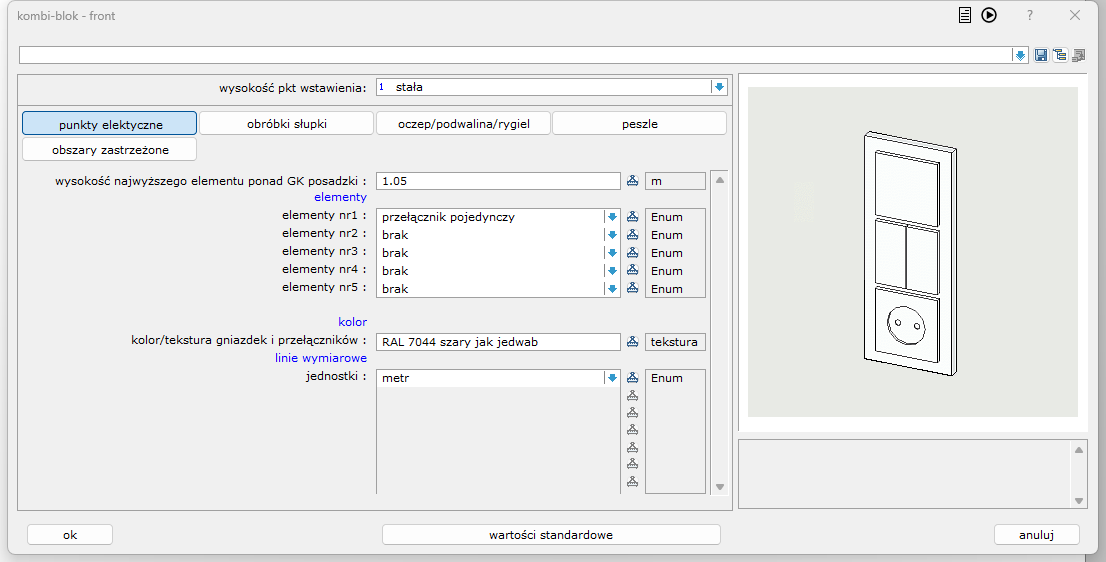Open the oczep/podwalina/rygiel tab
The width and height of the screenshot is (1106, 562).
[x=462, y=124]
